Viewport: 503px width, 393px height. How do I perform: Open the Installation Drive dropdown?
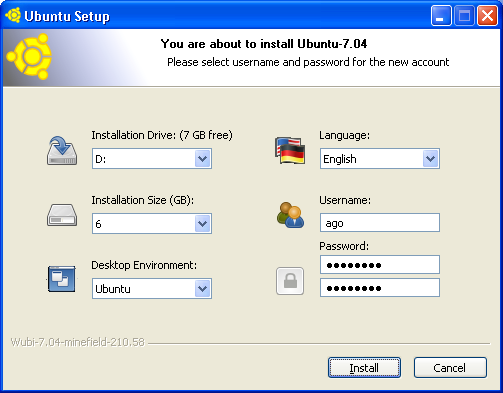(152, 159)
